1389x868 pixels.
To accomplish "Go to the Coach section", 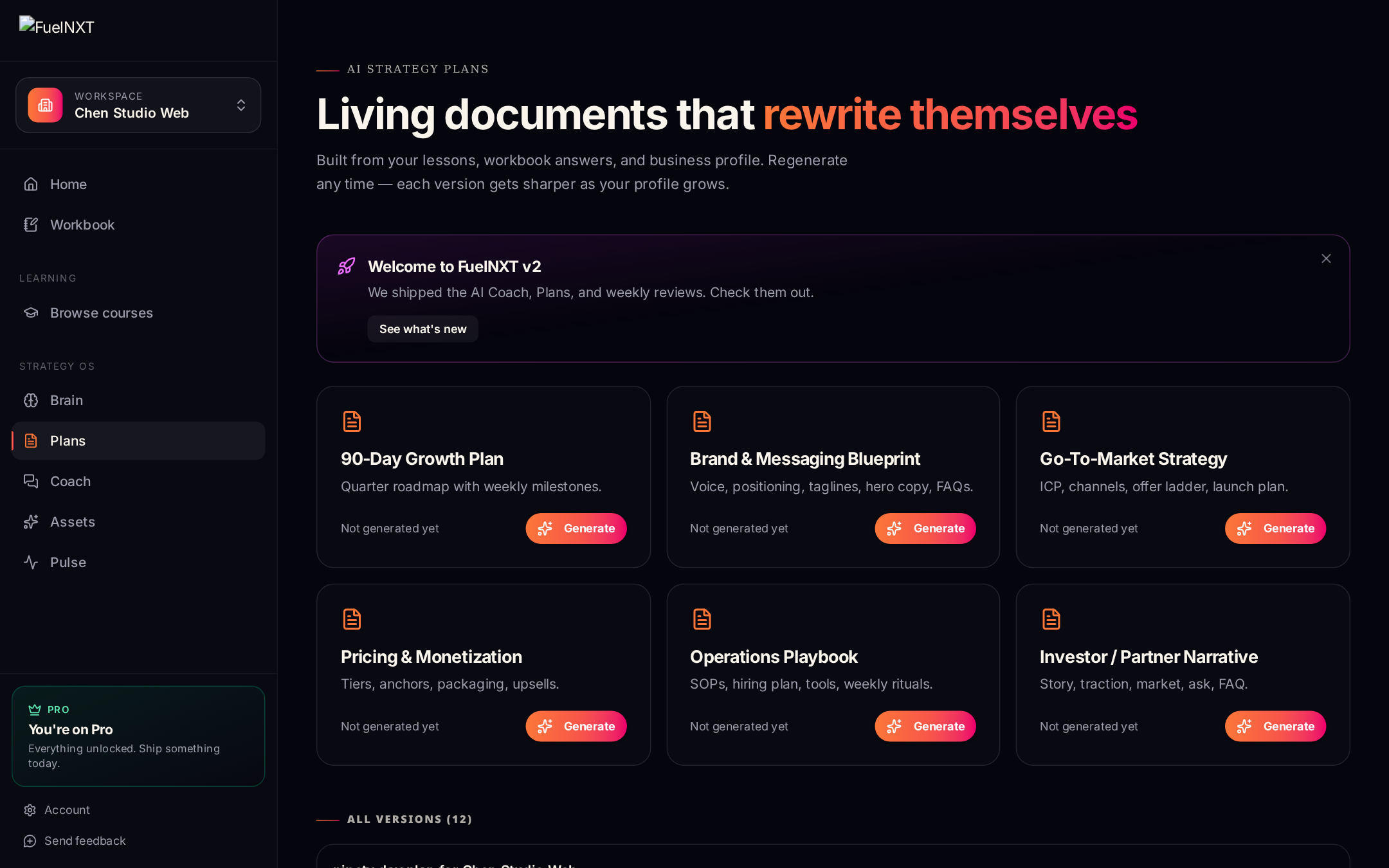I will click(x=138, y=482).
